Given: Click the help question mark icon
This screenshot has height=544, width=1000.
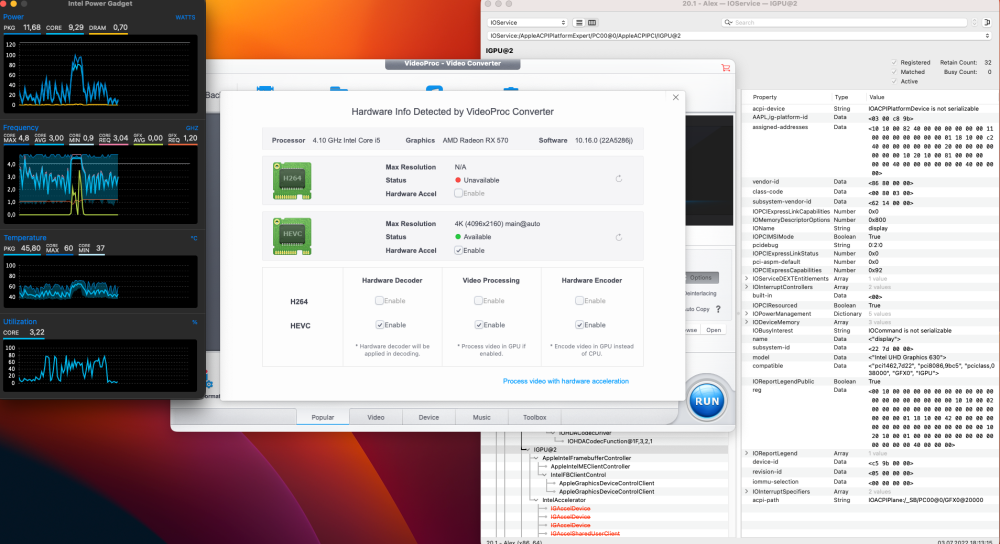Looking at the screenshot, I should [718, 309].
